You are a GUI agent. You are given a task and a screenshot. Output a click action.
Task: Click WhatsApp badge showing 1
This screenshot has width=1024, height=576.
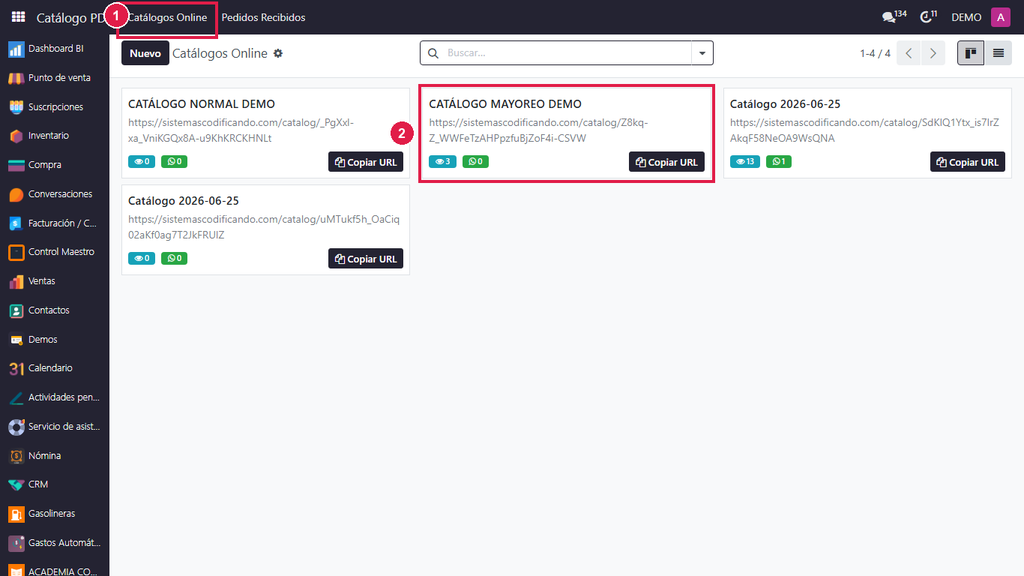(x=778, y=161)
